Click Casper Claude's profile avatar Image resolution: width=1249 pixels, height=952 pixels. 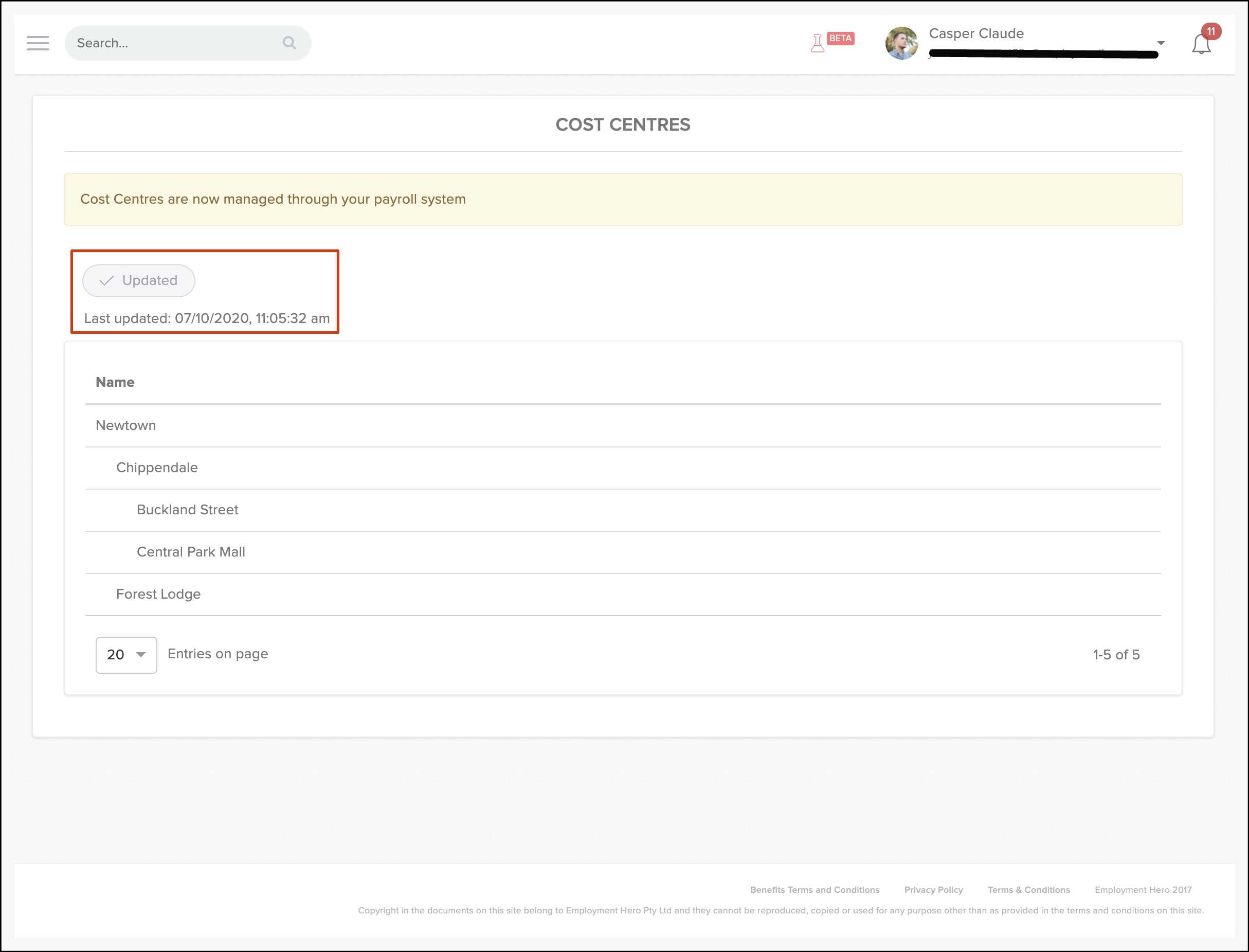coord(901,43)
